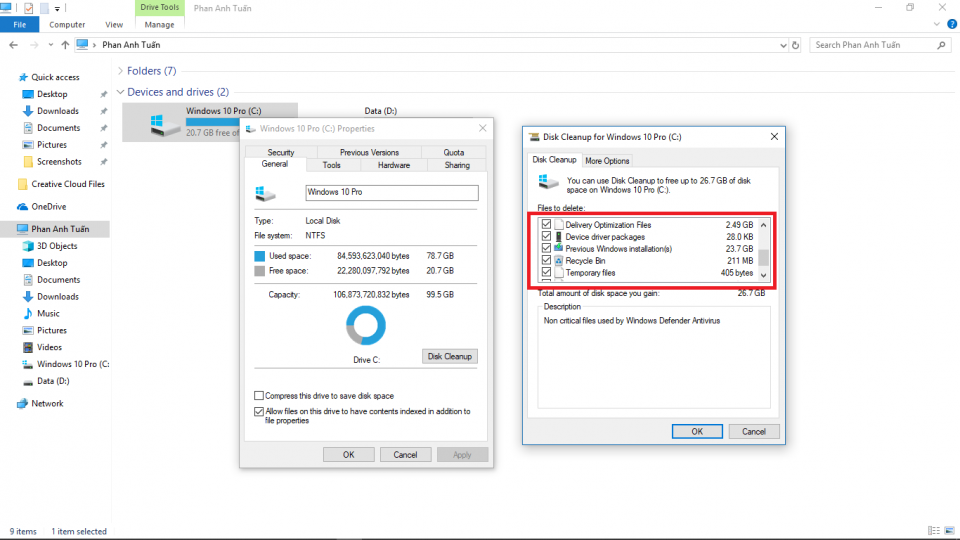This screenshot has height=540, width=960.
Task: Click Cancel in the Properties dialog
Action: point(405,455)
